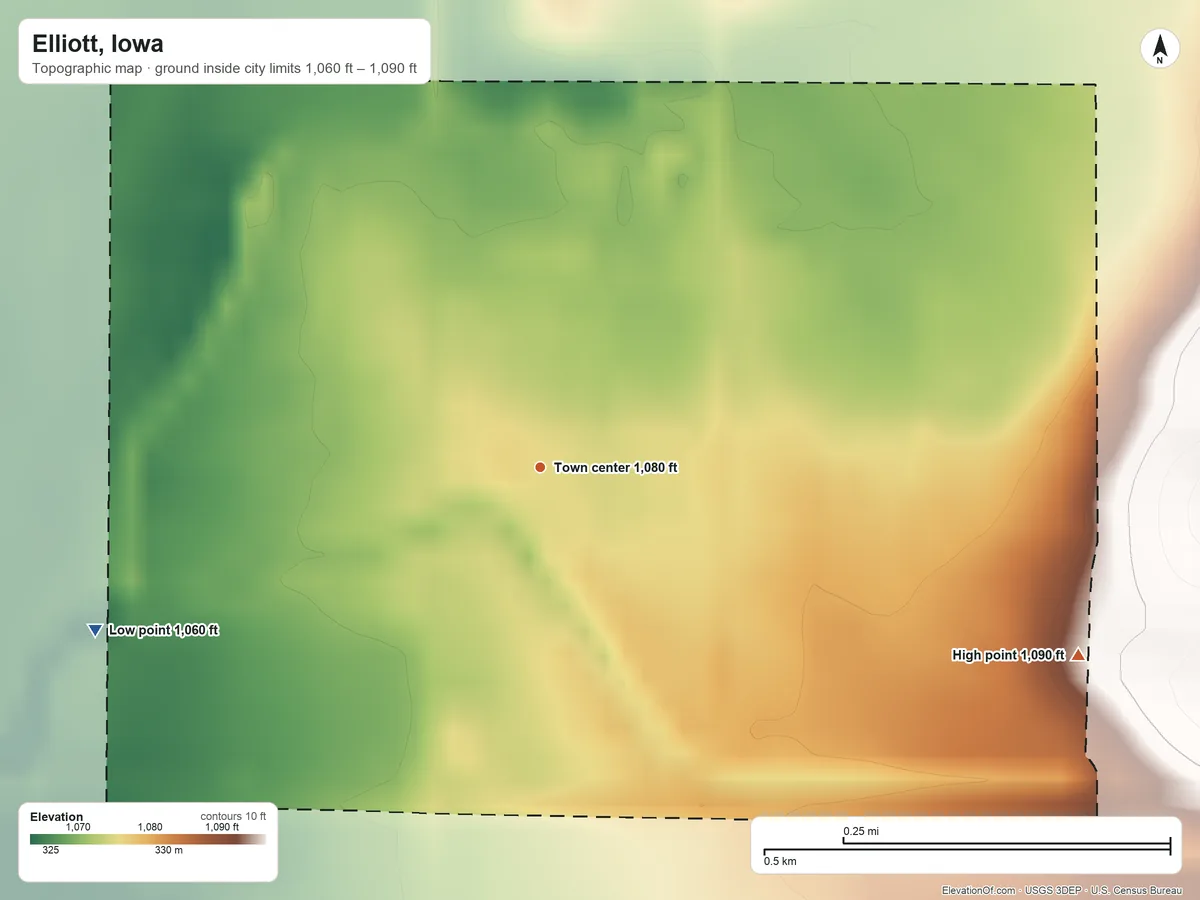The width and height of the screenshot is (1200, 900).
Task: Click the '0.5 km' scale bar label
Action: click(780, 860)
